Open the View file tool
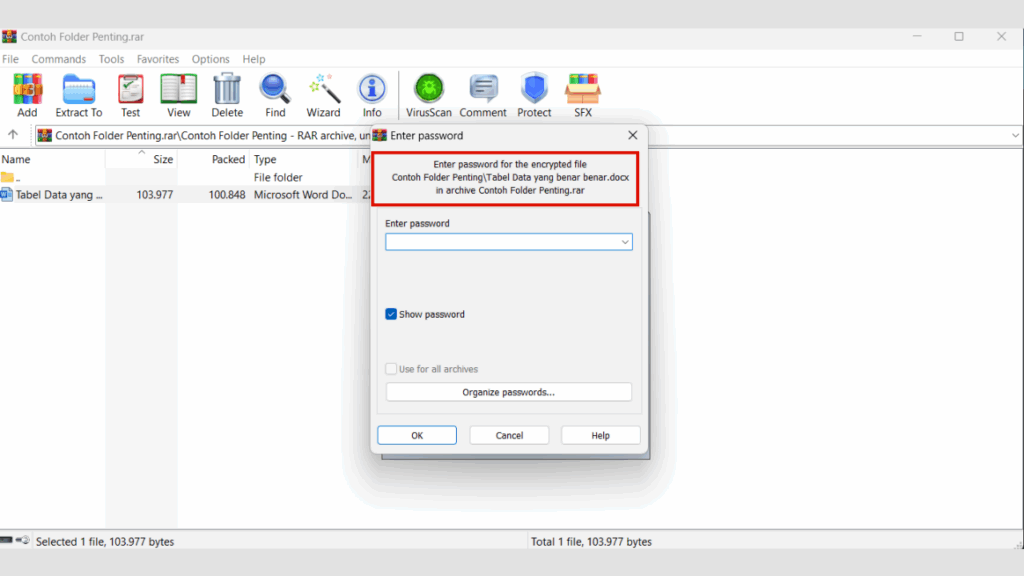This screenshot has height=576, width=1024. coord(178,90)
